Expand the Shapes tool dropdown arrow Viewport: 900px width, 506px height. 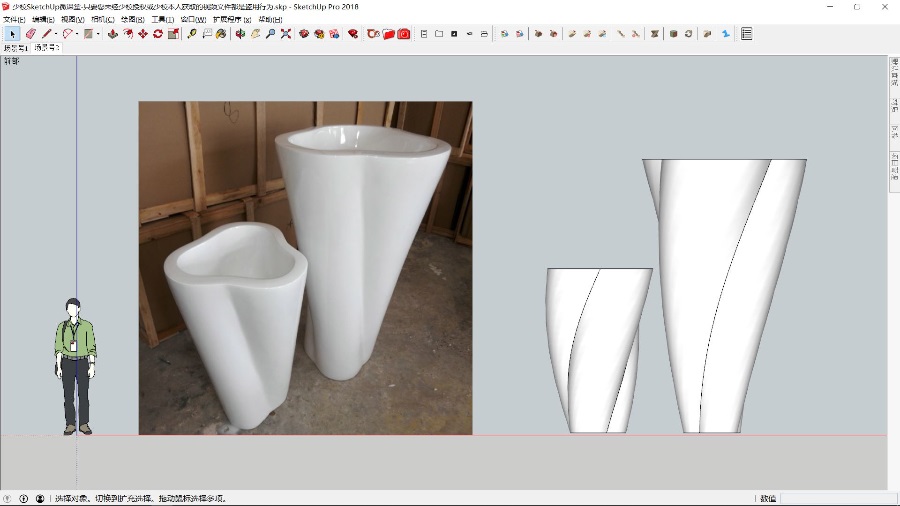[x=98, y=34]
